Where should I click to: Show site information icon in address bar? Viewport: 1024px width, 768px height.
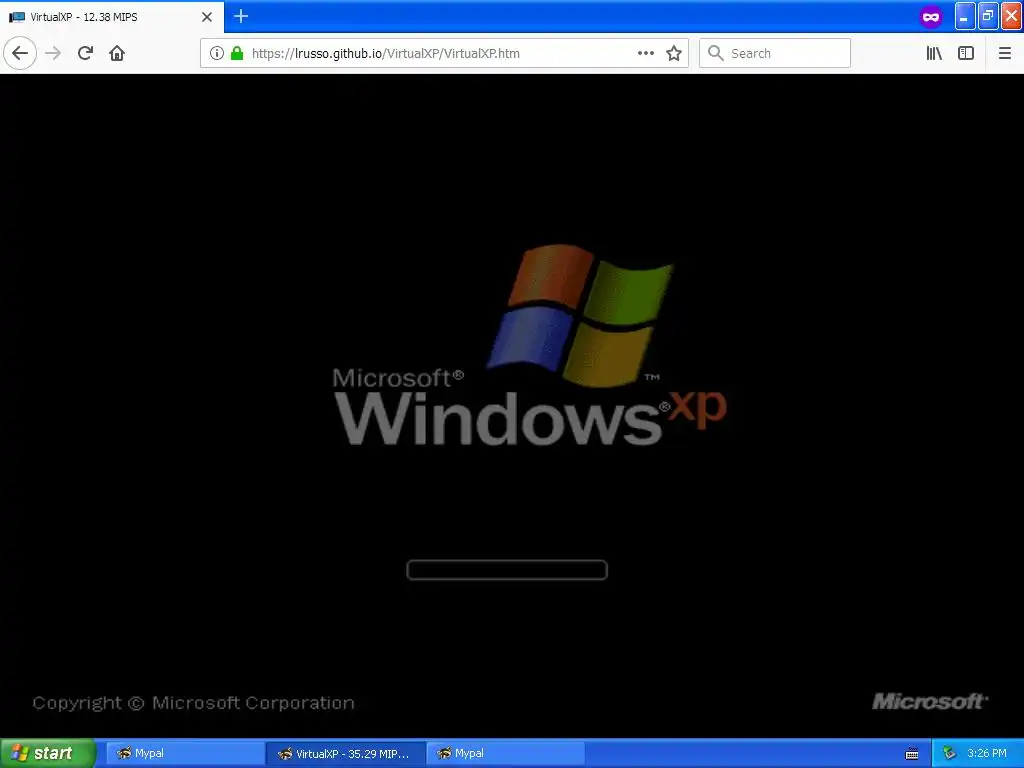[x=217, y=53]
